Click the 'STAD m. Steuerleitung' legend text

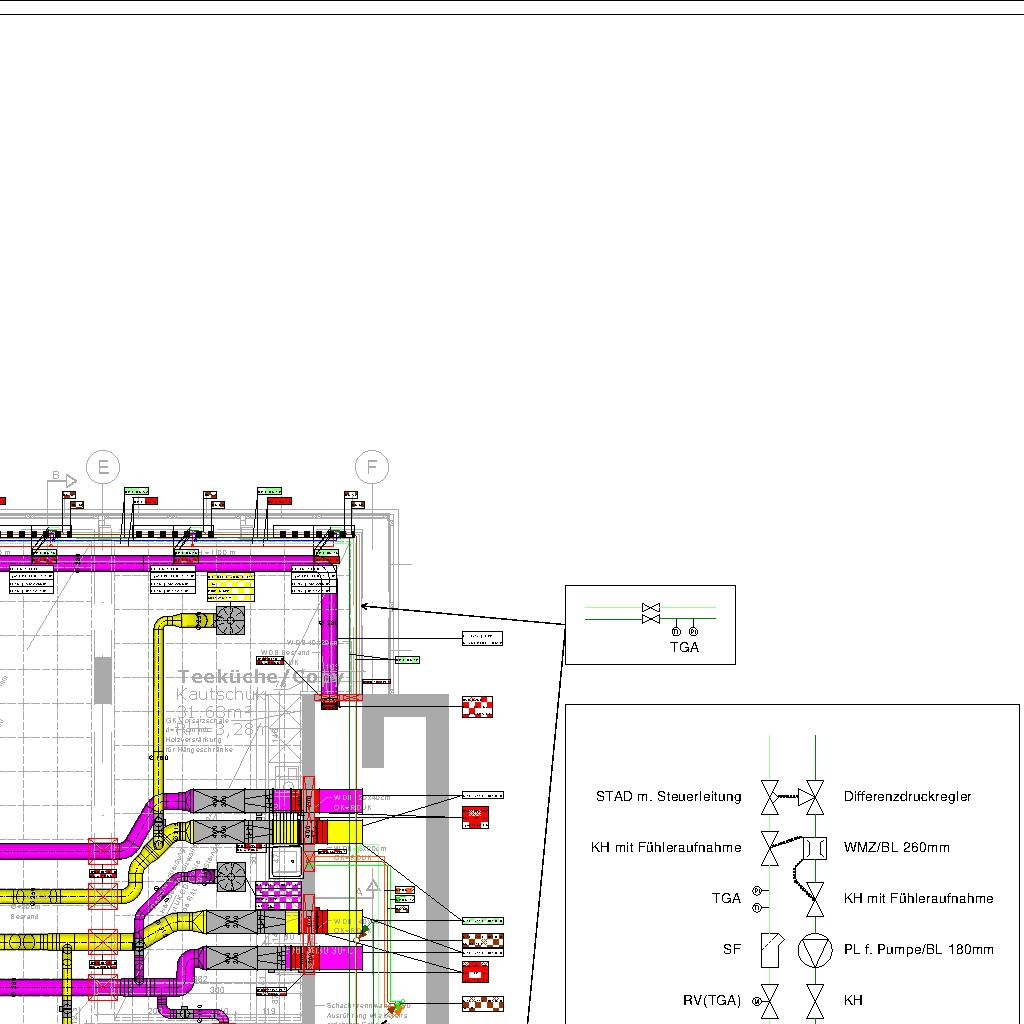(x=669, y=797)
